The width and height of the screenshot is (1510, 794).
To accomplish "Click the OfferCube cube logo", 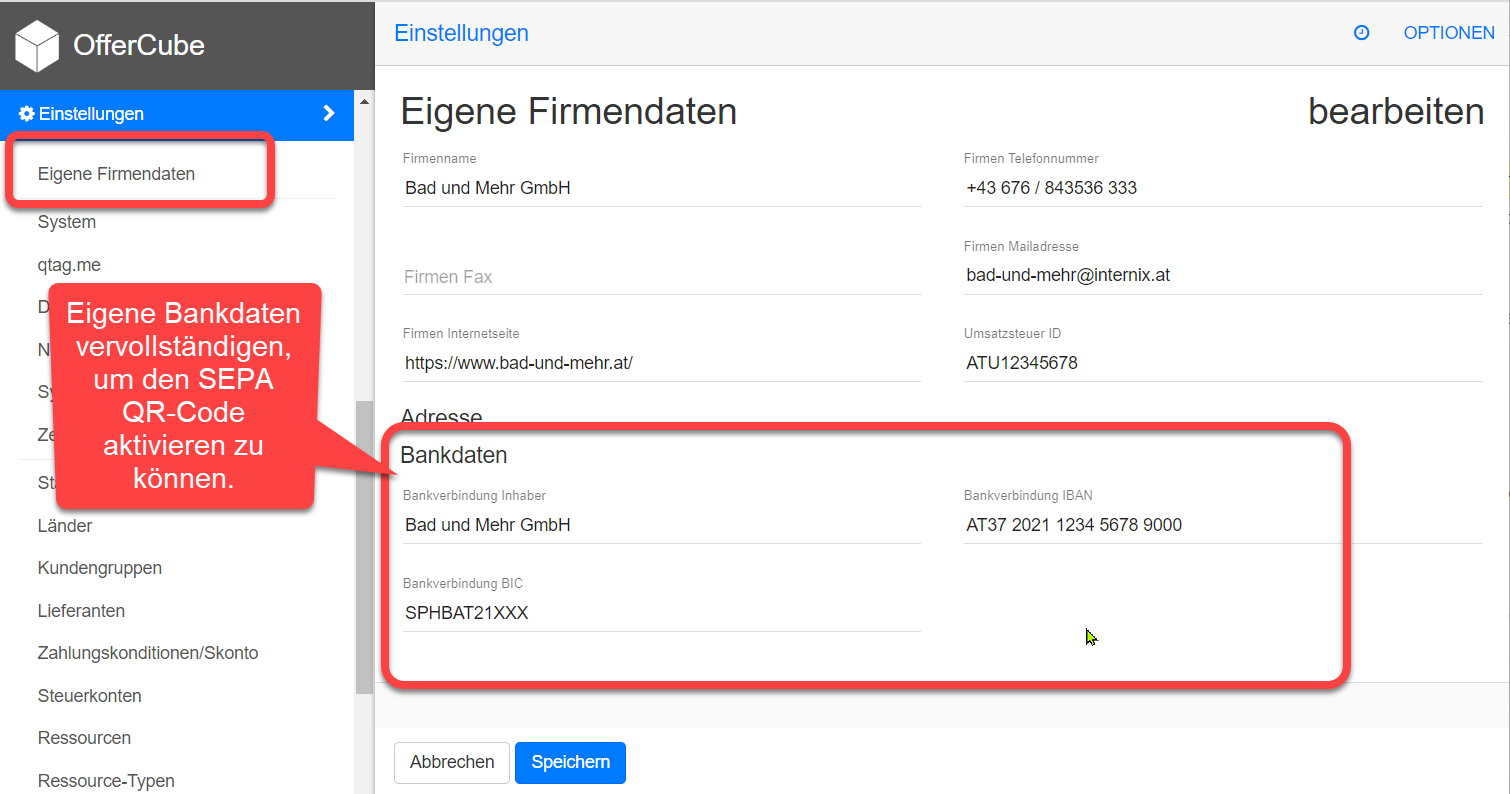I will [x=37, y=46].
